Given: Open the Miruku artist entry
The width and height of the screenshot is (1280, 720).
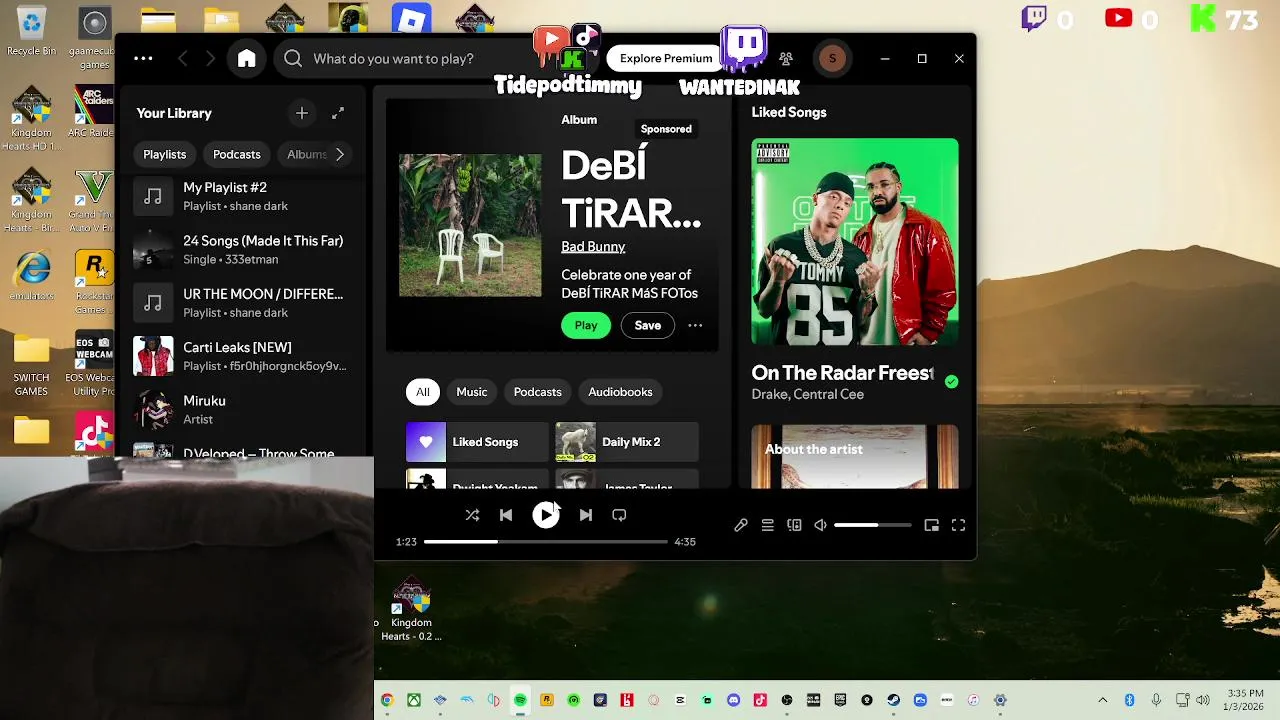Looking at the screenshot, I should [241, 409].
